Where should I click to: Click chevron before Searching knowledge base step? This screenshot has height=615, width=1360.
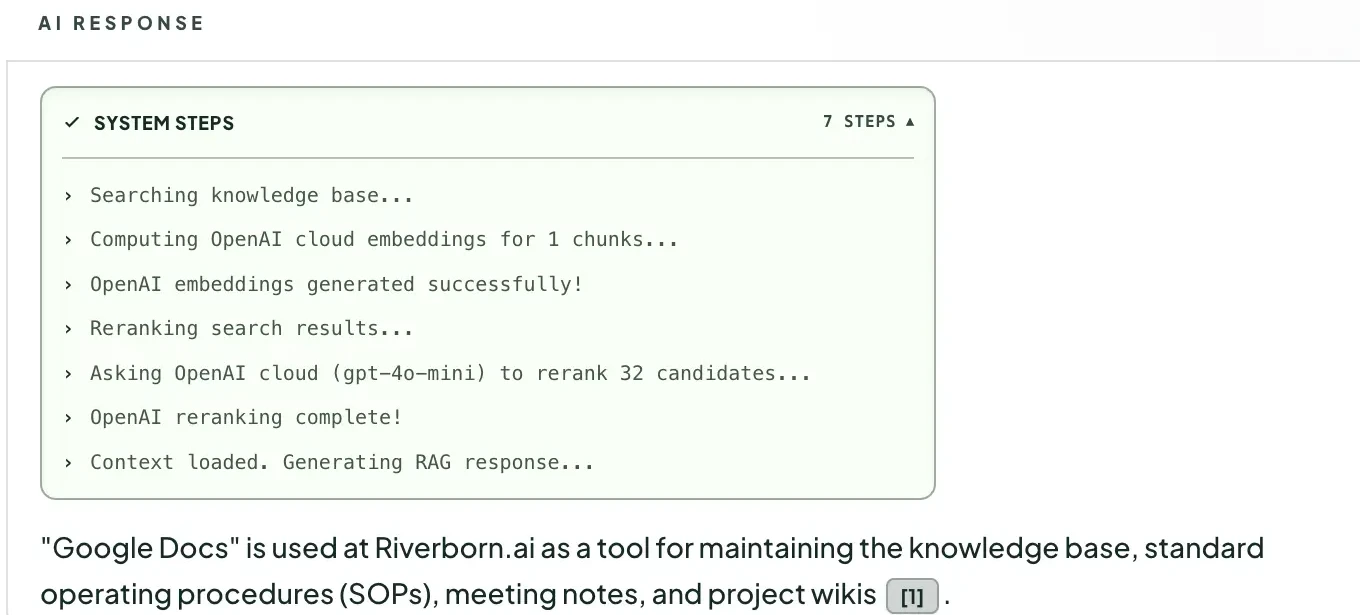tap(68, 196)
